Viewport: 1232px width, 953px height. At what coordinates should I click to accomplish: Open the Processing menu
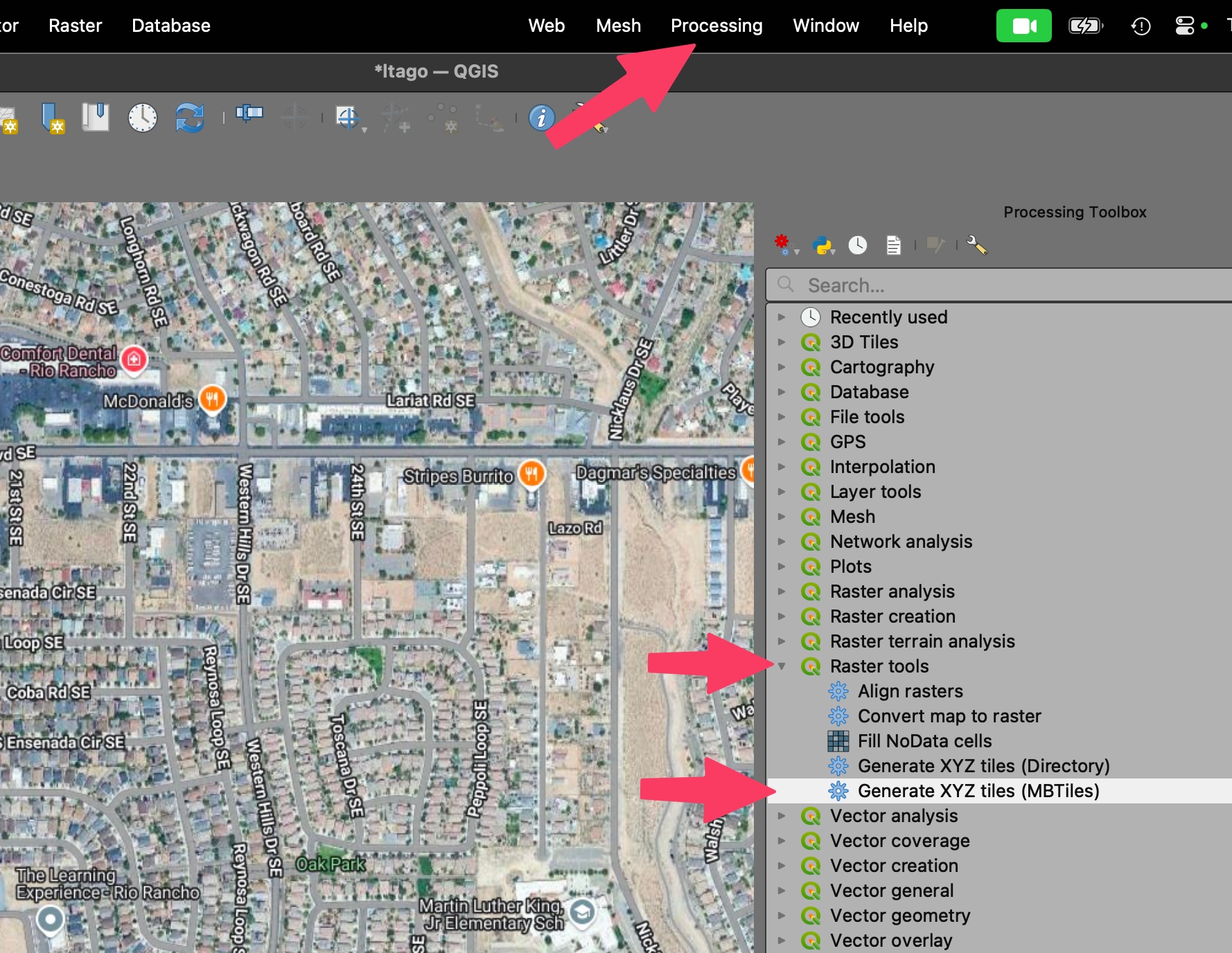pyautogui.click(x=716, y=26)
